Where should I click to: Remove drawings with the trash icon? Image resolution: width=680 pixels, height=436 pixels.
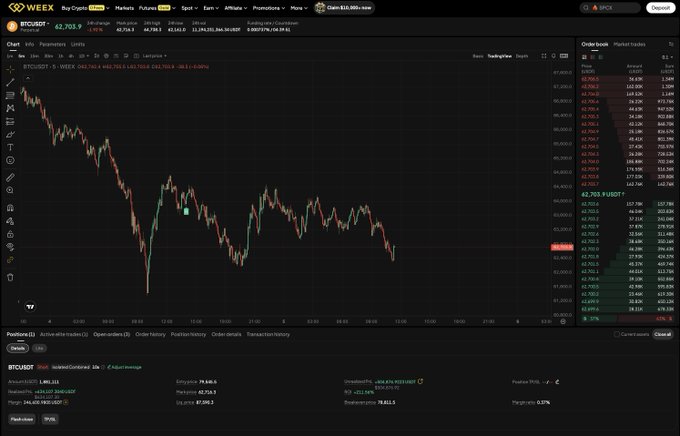coord(10,277)
